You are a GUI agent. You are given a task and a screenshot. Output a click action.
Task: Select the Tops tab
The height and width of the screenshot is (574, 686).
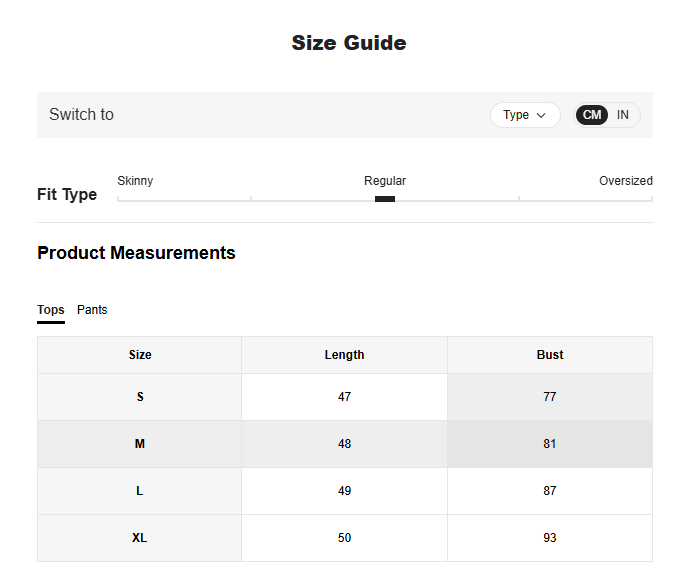coord(51,310)
